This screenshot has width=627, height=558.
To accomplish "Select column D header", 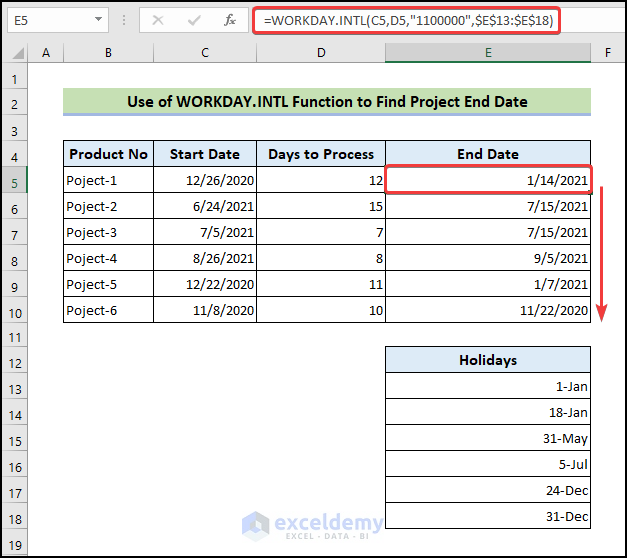I will pyautogui.click(x=321, y=53).
